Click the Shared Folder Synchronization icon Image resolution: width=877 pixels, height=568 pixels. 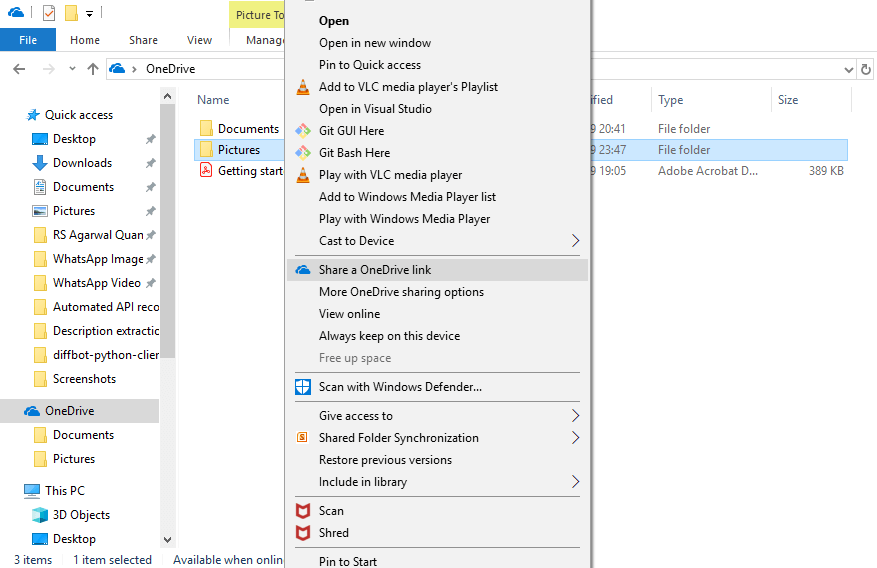tap(302, 438)
